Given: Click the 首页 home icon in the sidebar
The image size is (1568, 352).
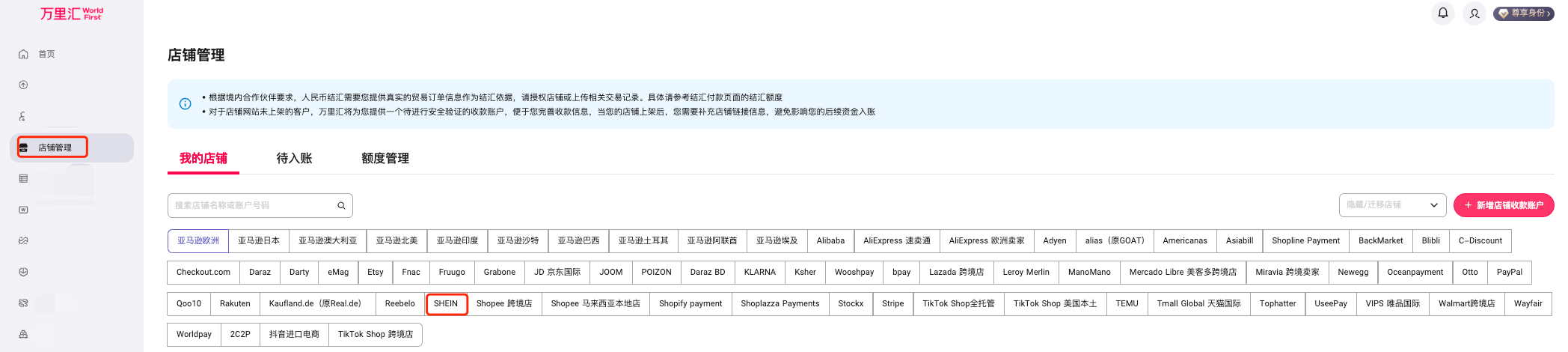Looking at the screenshot, I should tap(23, 54).
